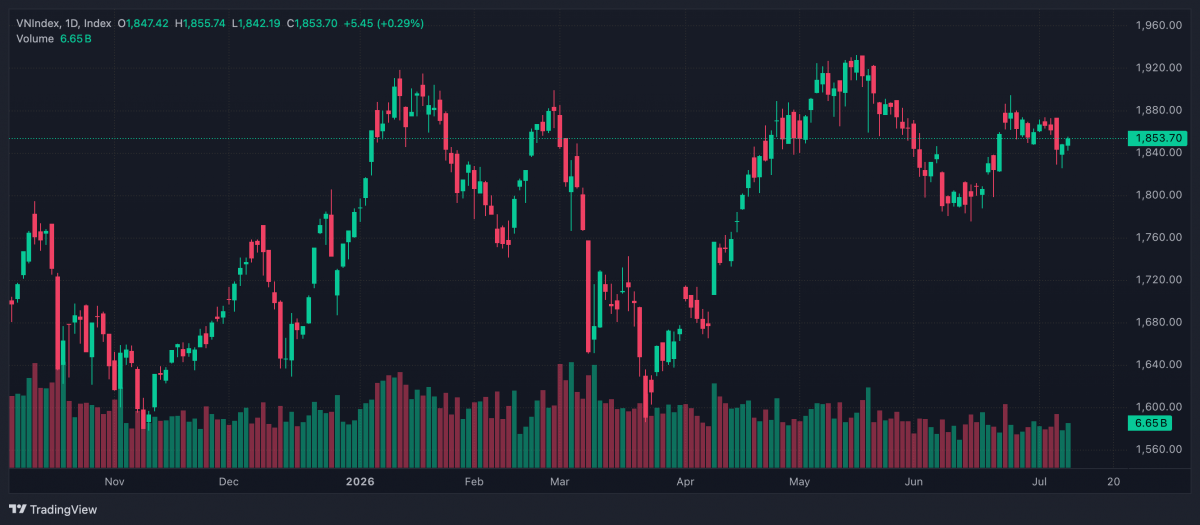Click the current price tag 1,853.70
The height and width of the screenshot is (525, 1200).
[x=1155, y=138]
